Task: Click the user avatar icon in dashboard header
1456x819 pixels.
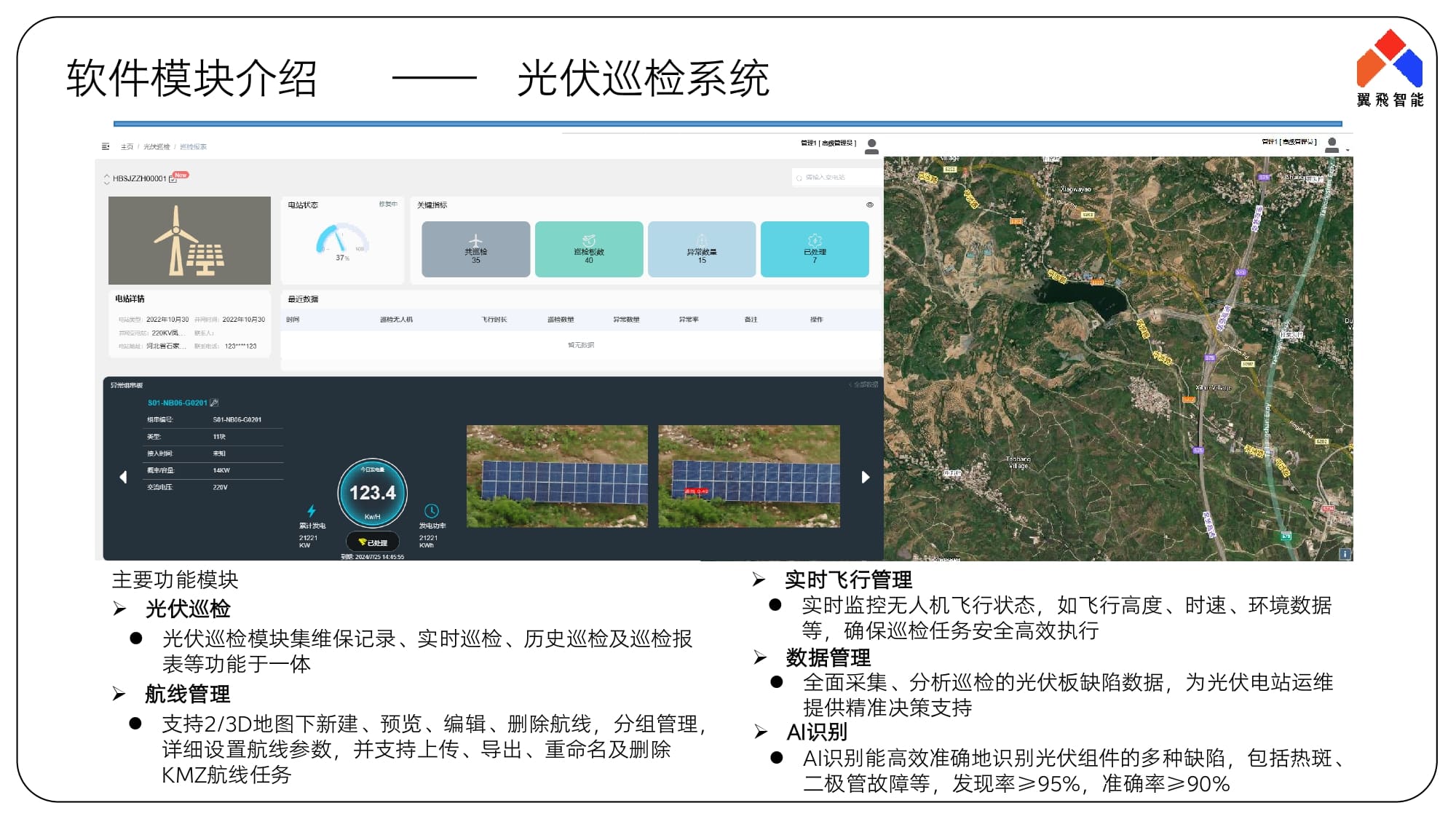Action: pos(871,146)
